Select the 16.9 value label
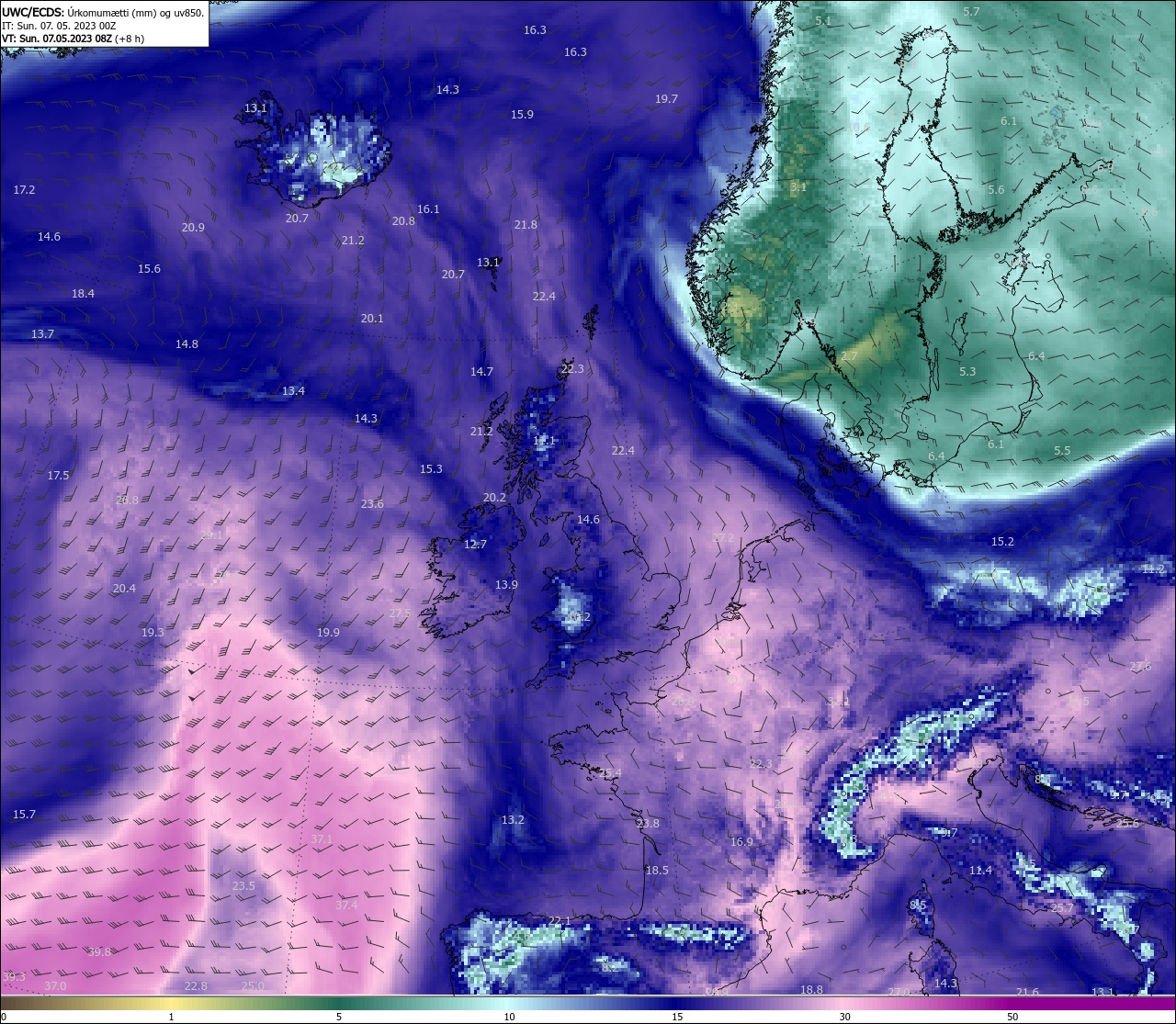Screen dimensions: 1176x1024 click(741, 842)
